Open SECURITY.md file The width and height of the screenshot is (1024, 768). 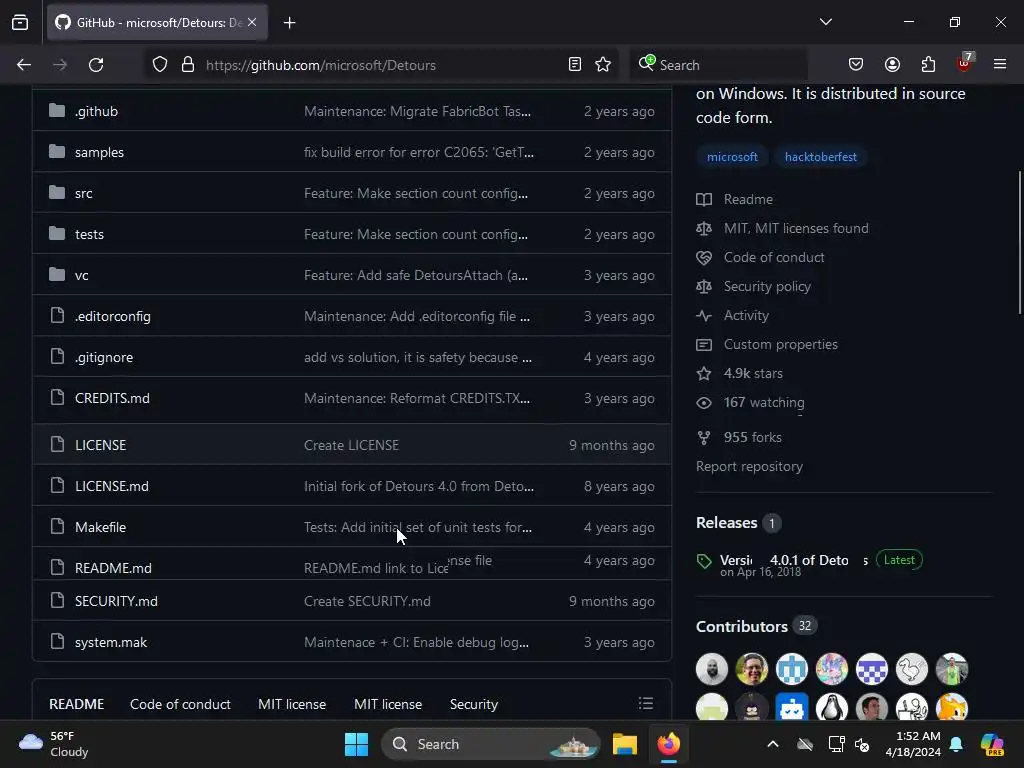(x=116, y=601)
